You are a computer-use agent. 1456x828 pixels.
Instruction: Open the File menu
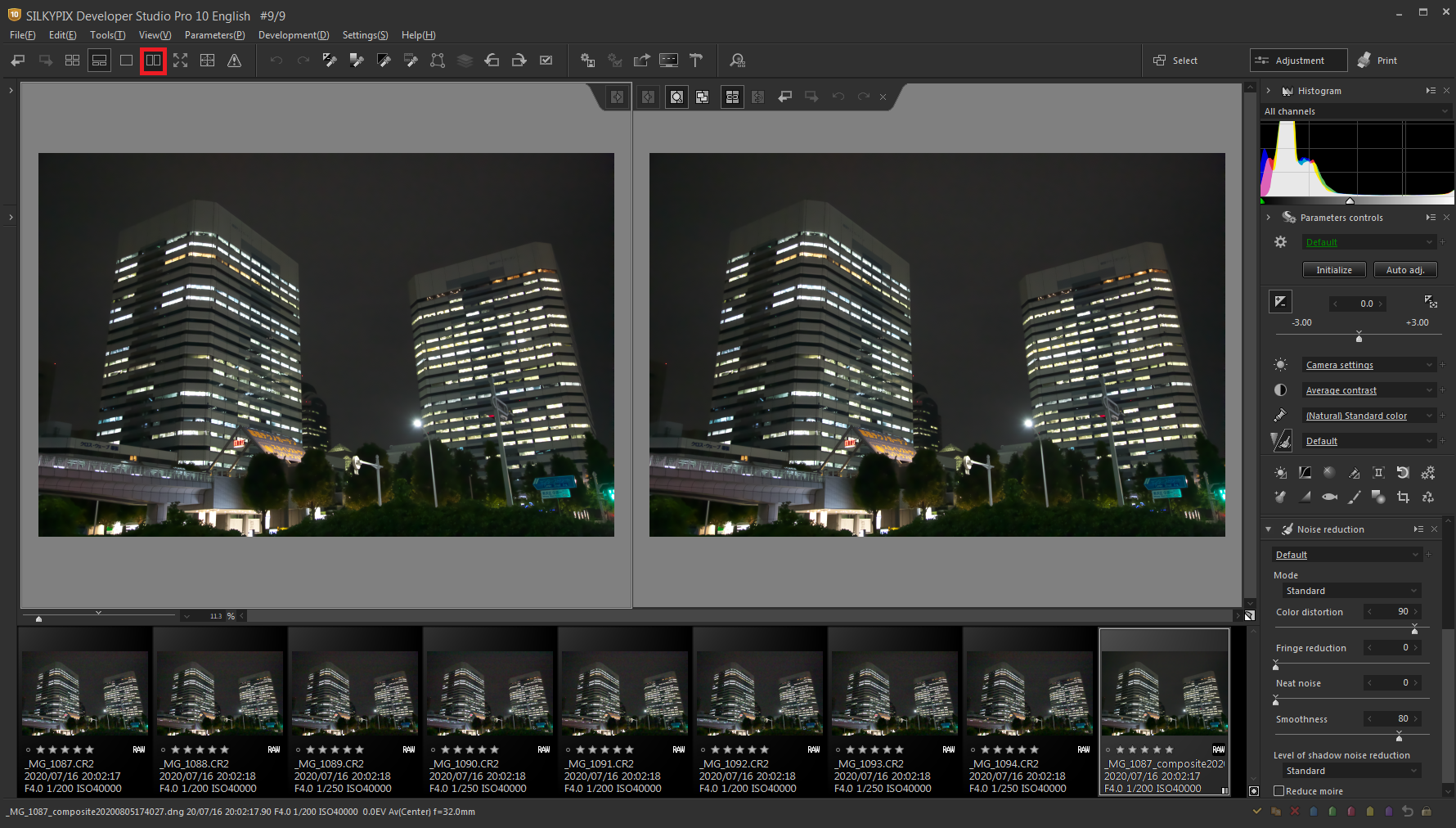[x=22, y=35]
